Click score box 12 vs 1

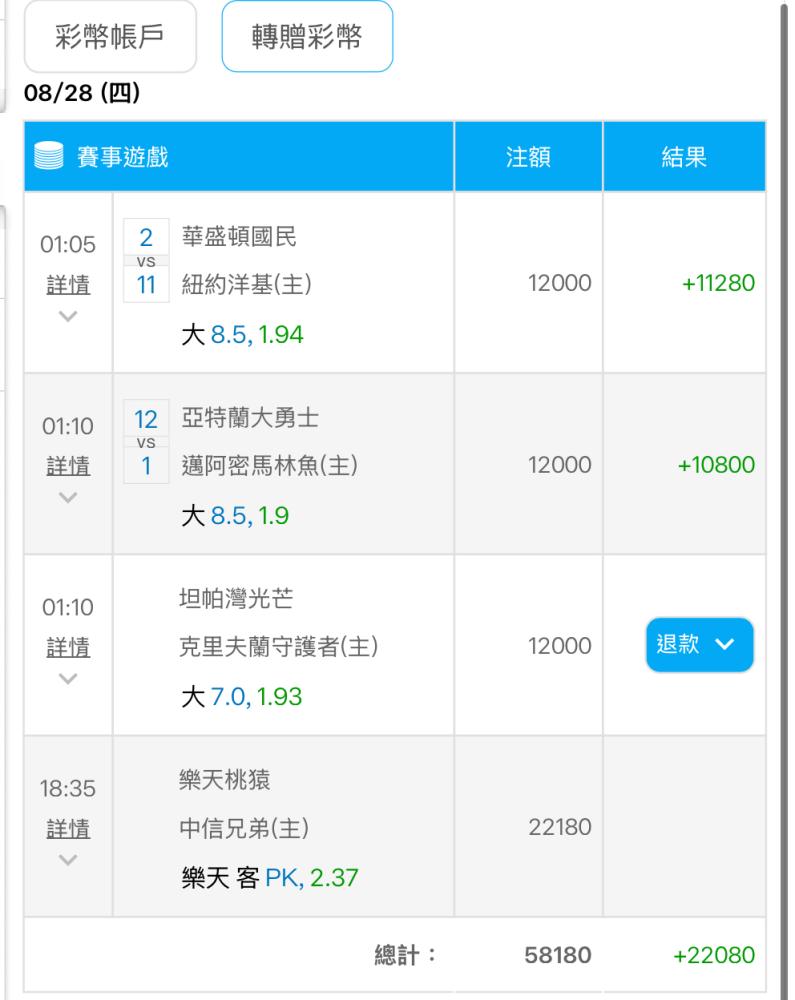(x=146, y=441)
